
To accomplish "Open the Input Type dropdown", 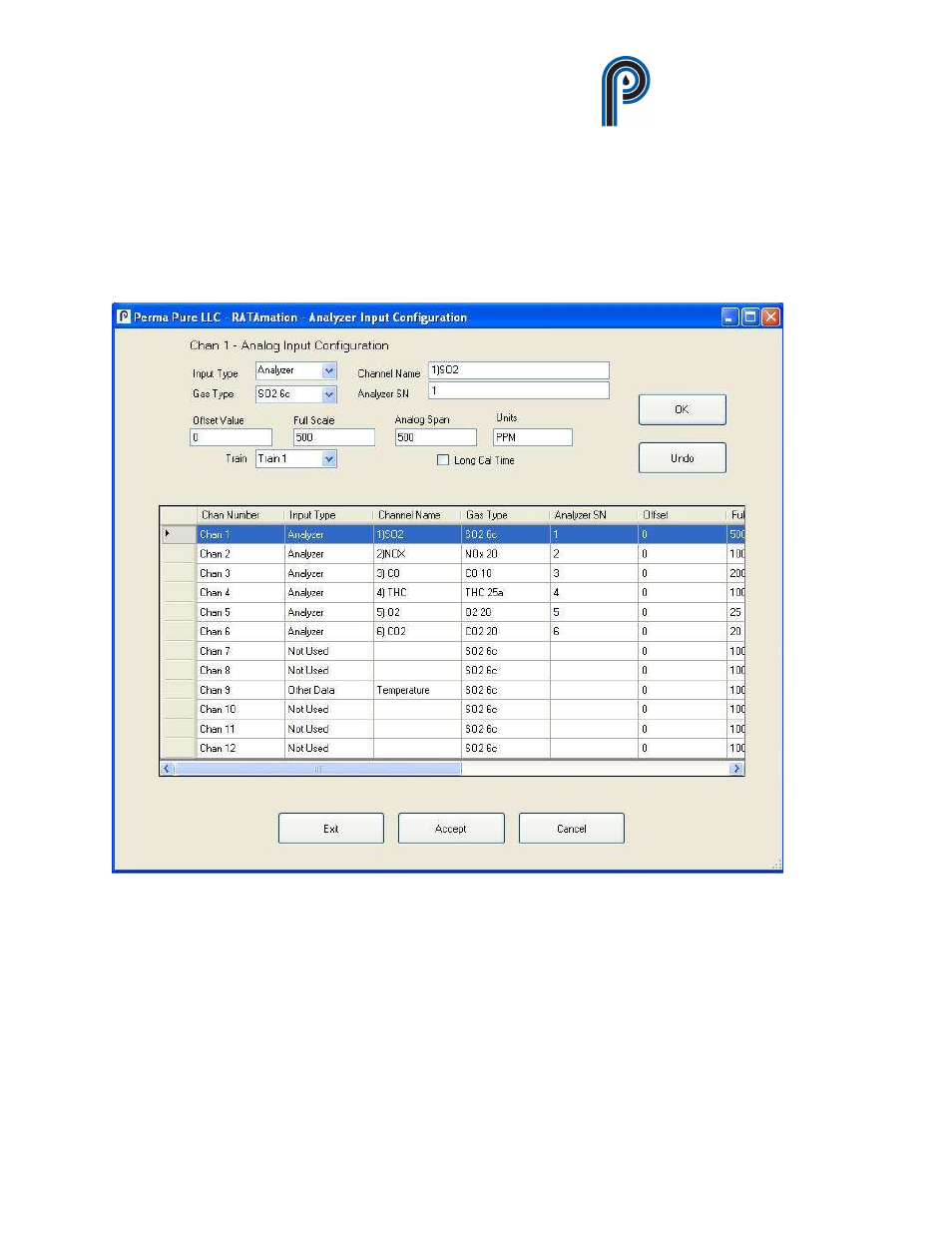I will [329, 370].
